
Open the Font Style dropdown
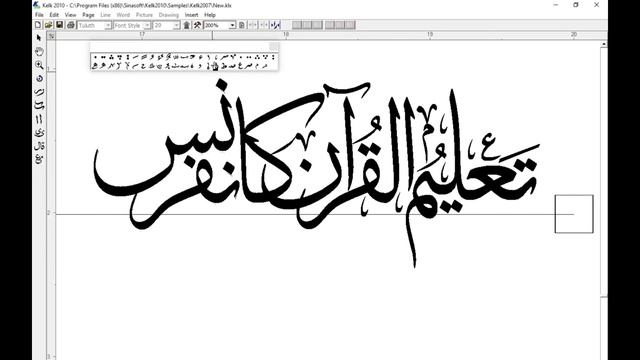pyautogui.click(x=147, y=25)
